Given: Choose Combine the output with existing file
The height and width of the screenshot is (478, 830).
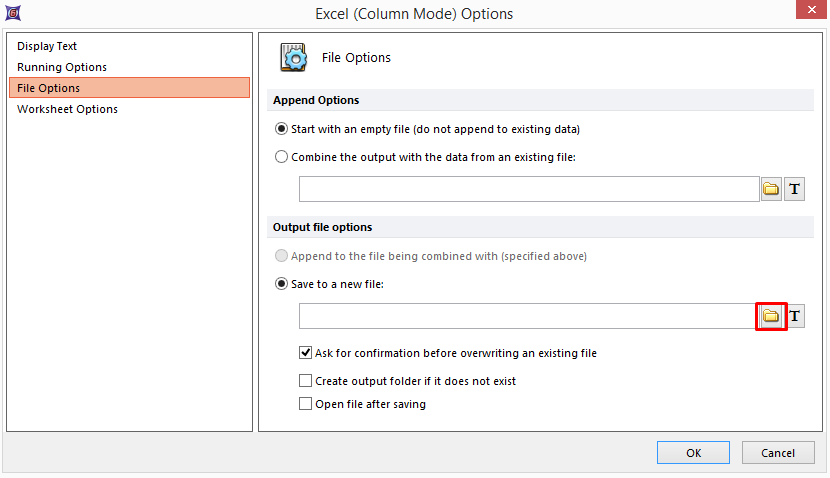Looking at the screenshot, I should (x=282, y=157).
